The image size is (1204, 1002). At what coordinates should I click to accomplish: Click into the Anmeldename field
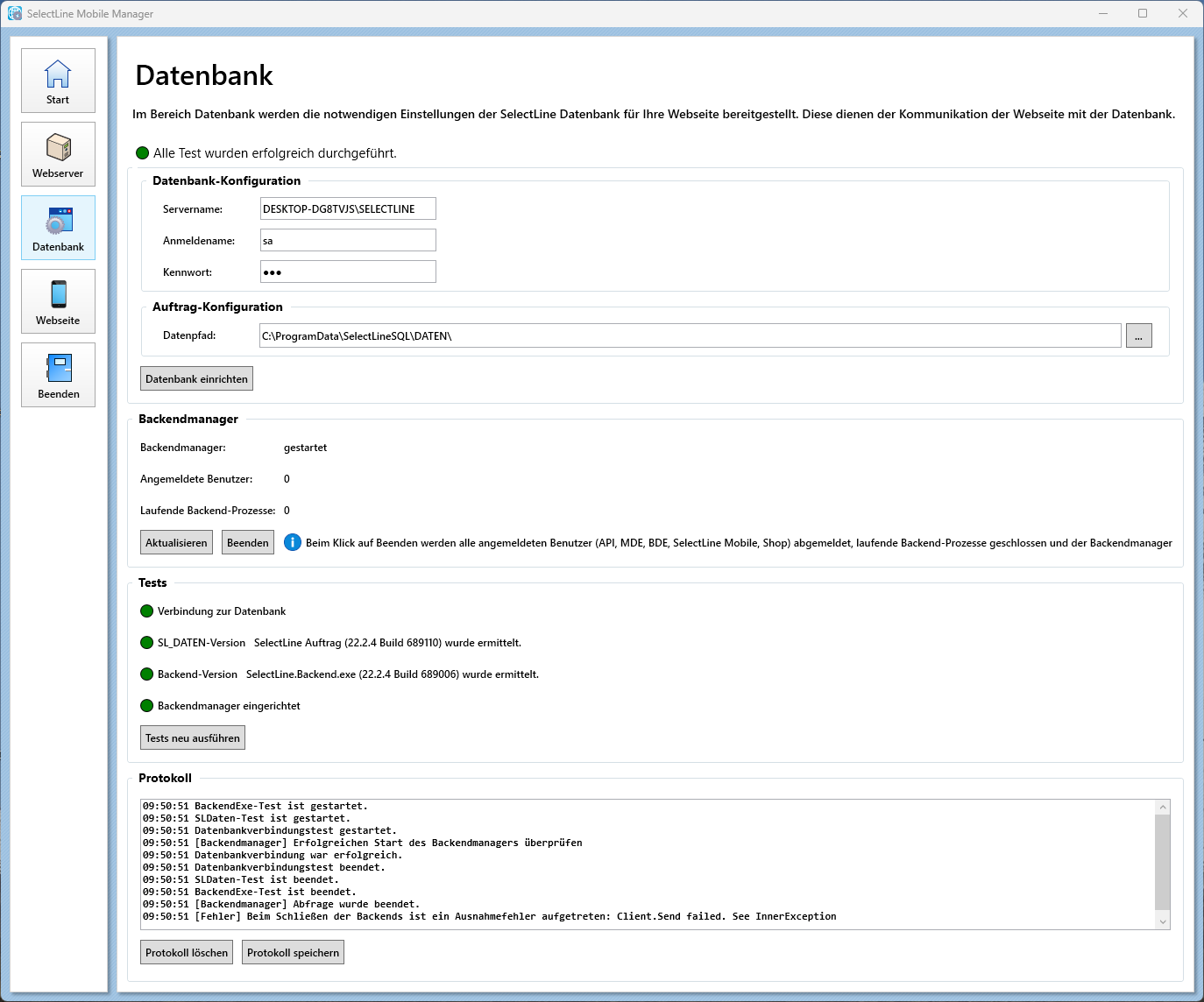(x=348, y=240)
